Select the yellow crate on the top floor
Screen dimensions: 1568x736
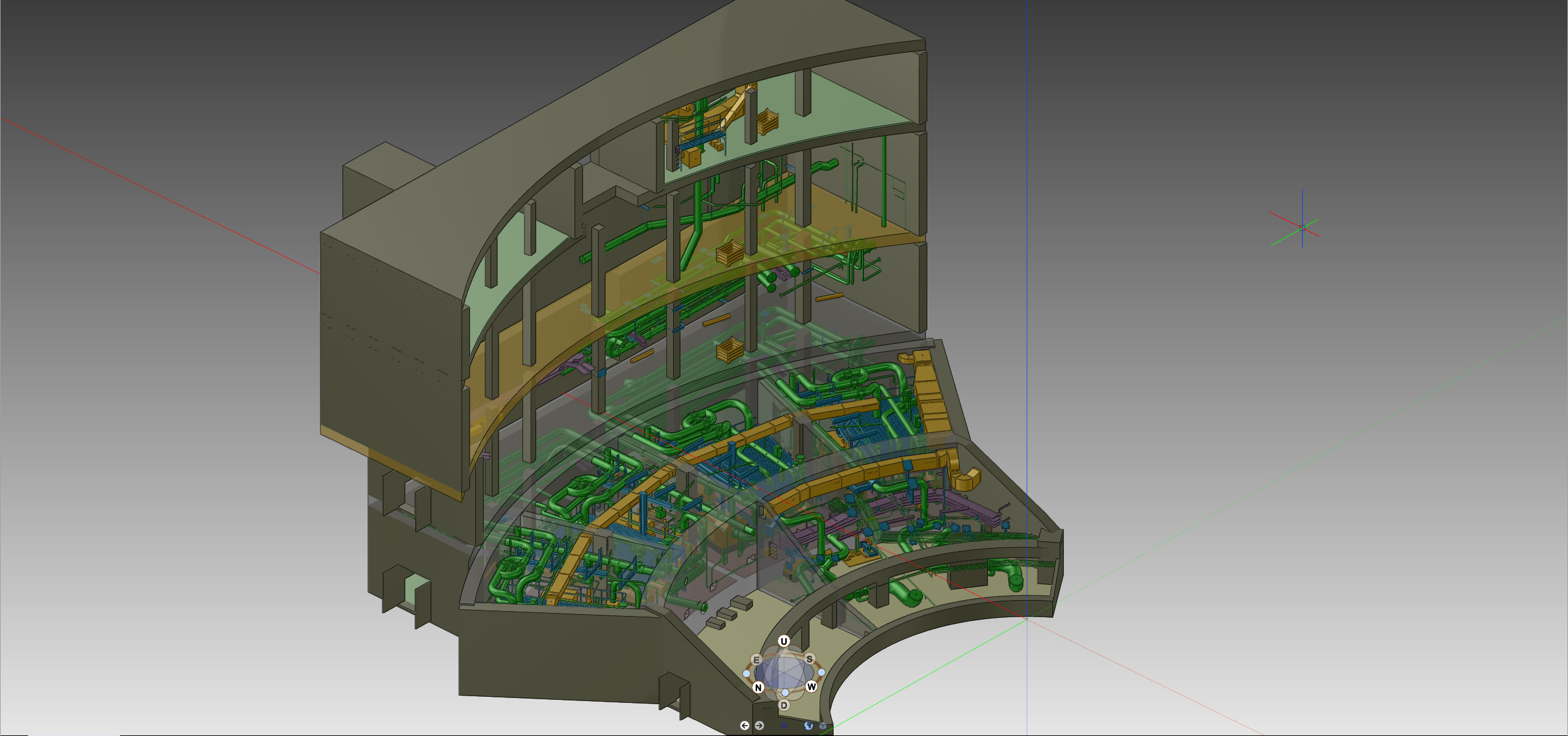tap(767, 122)
